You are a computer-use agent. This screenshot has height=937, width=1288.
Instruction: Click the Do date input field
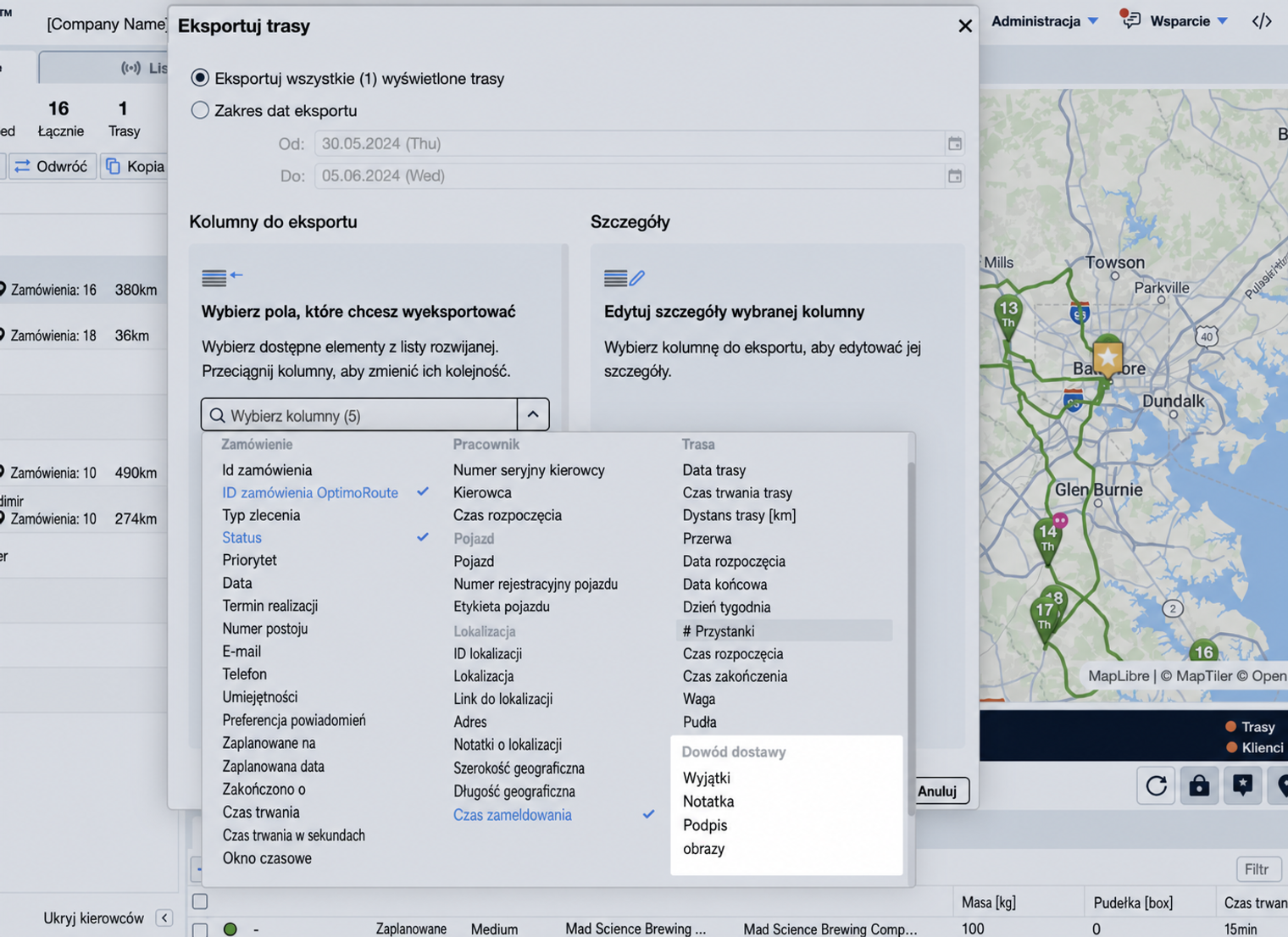(x=639, y=176)
